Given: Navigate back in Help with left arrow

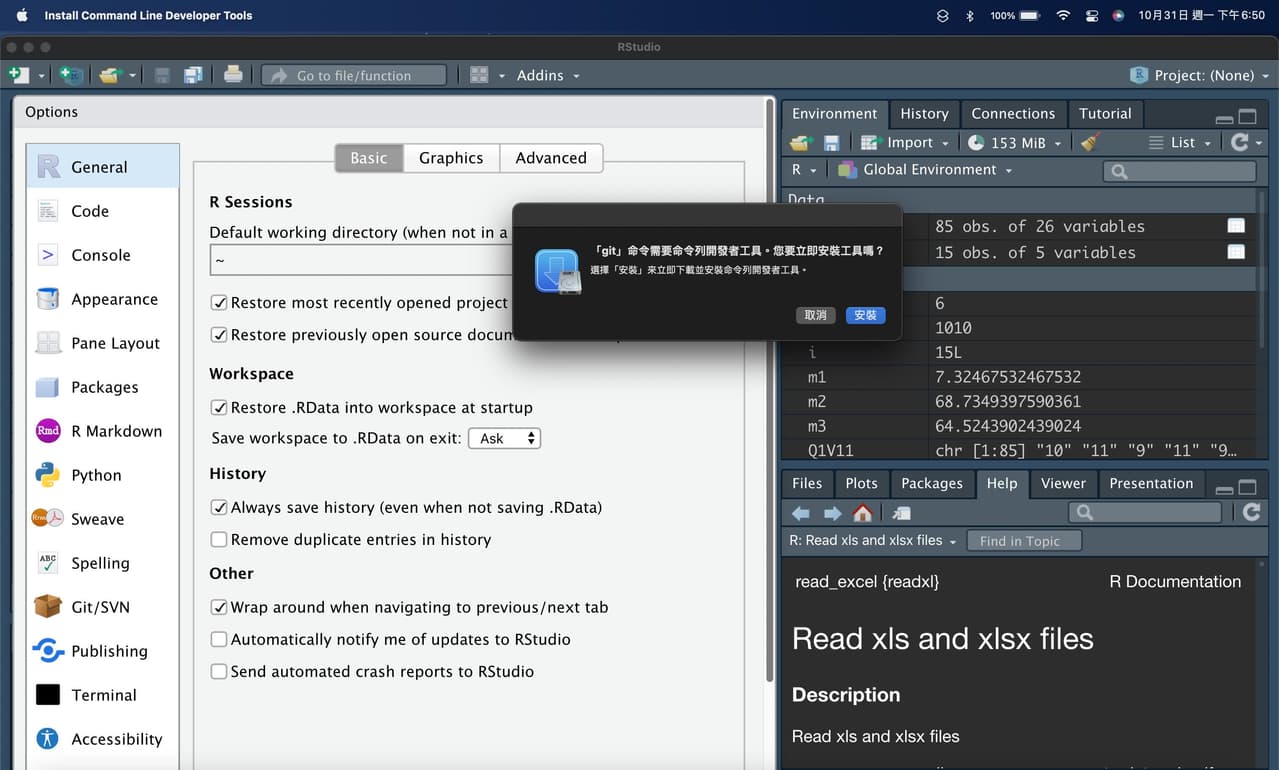Looking at the screenshot, I should (800, 512).
